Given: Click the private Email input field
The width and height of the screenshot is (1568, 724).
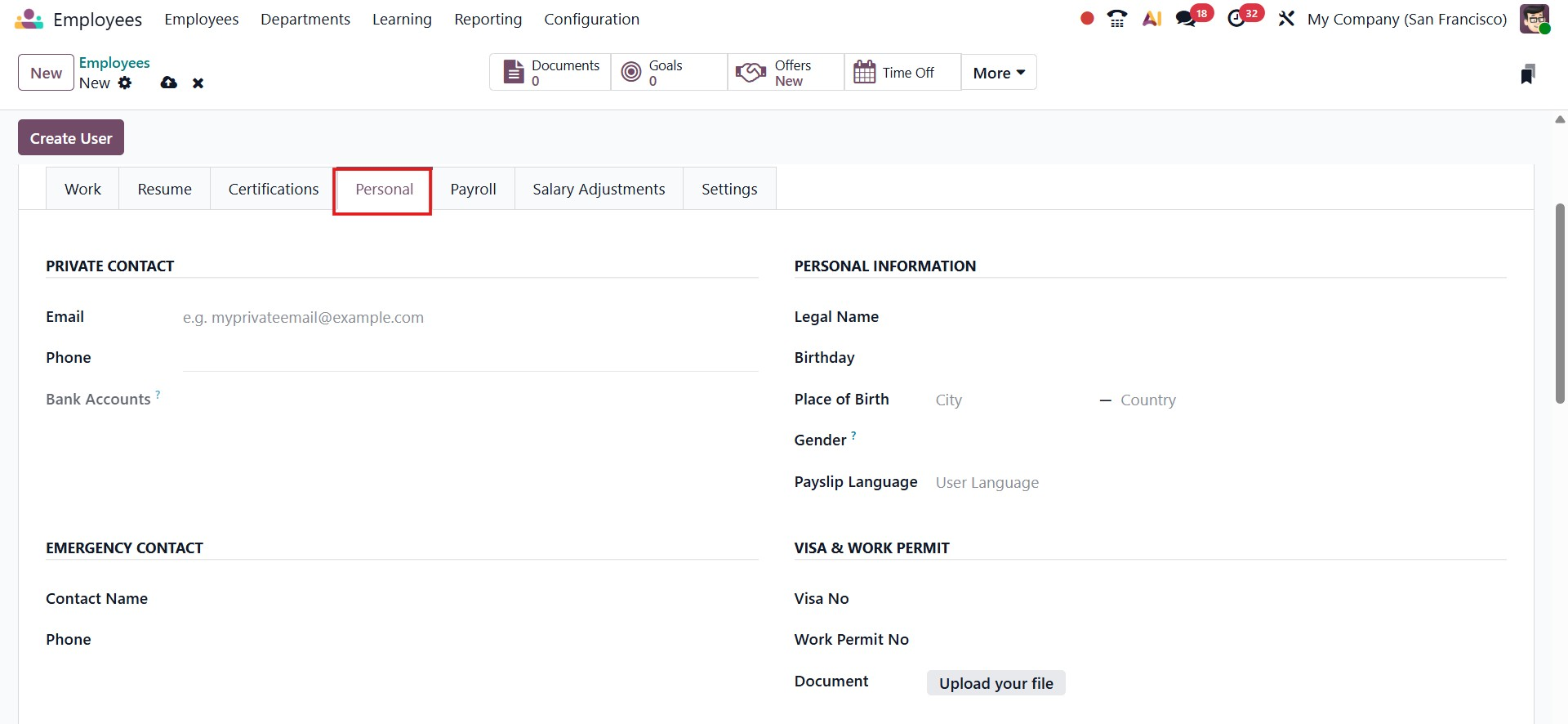Looking at the screenshot, I should click(x=470, y=317).
